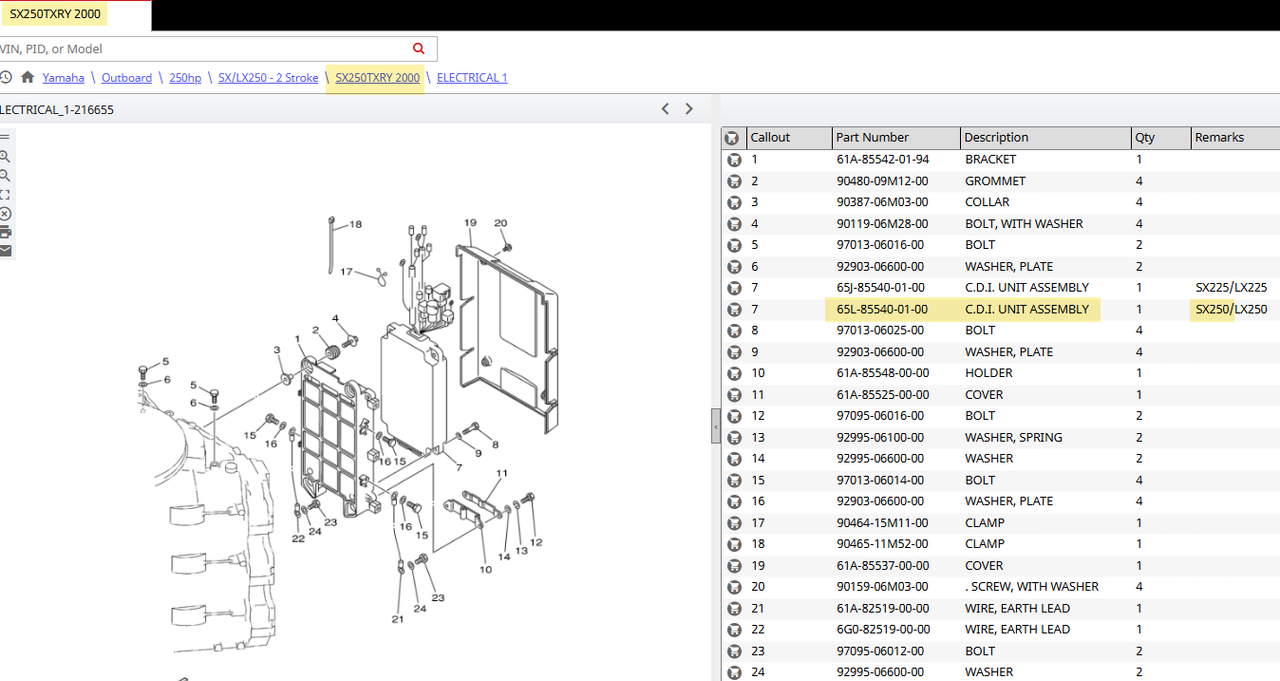Add HOLDER 61A-85548-00-00 to cart

733,373
